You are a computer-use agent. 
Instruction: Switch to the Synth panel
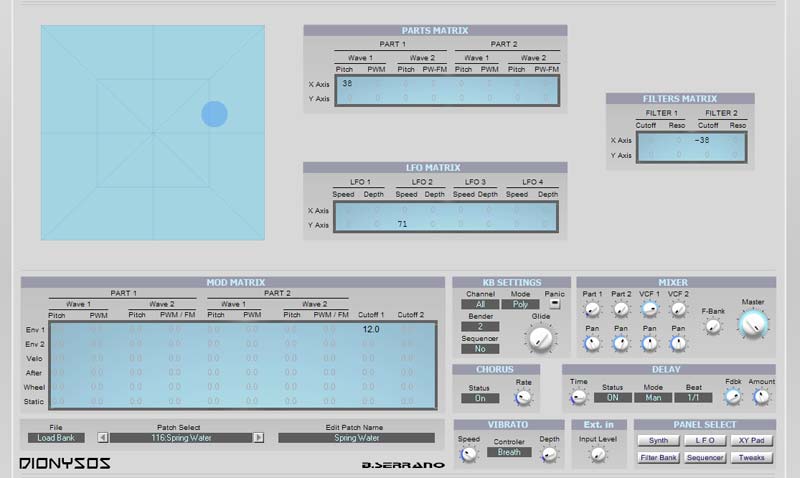[x=658, y=440]
